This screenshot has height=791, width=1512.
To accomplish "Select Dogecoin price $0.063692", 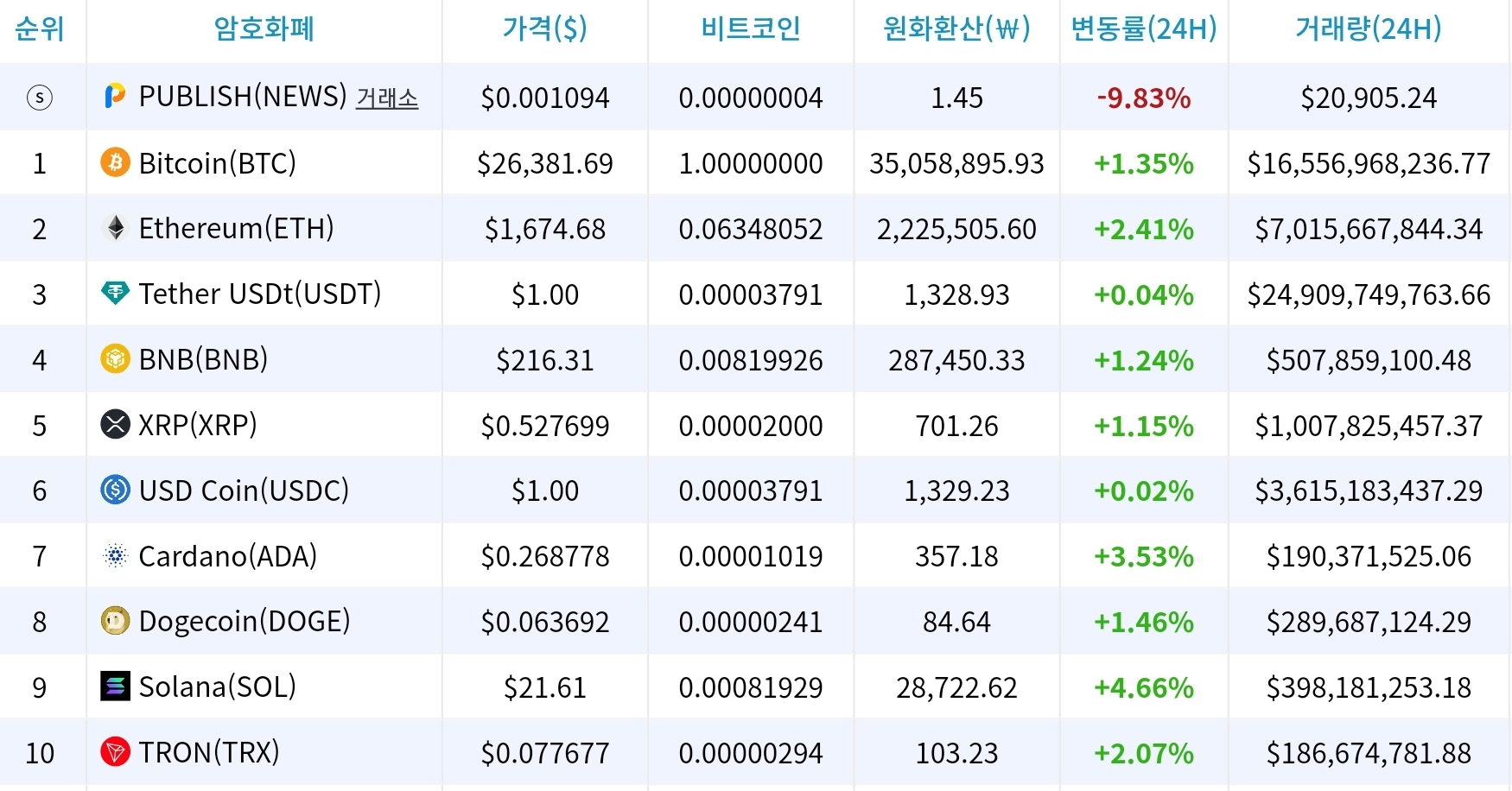I will pos(545,622).
